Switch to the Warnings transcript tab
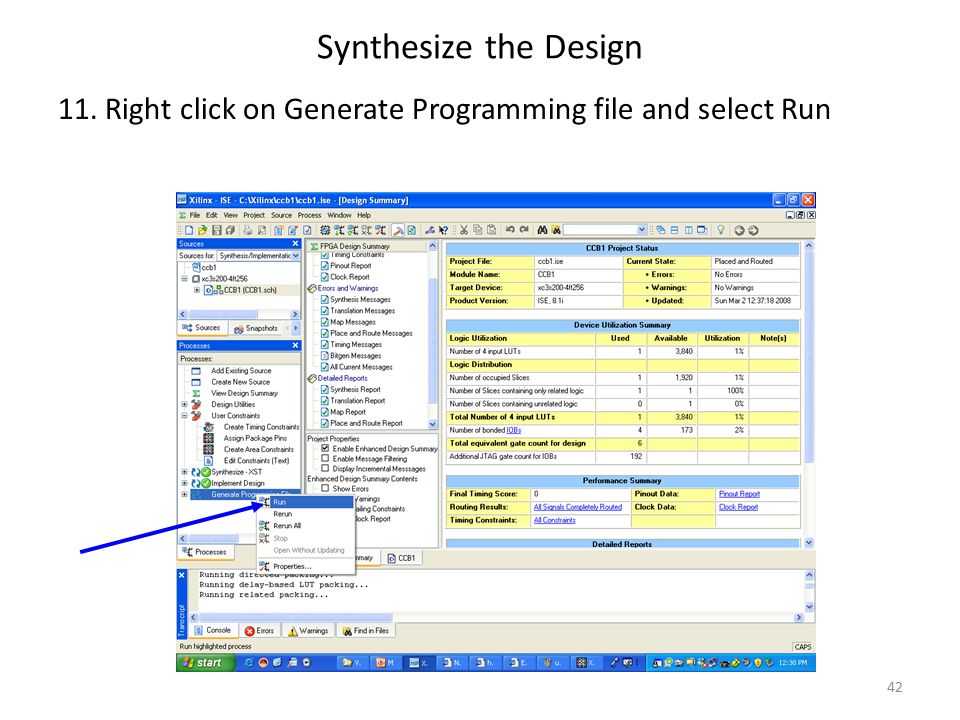 (x=309, y=631)
